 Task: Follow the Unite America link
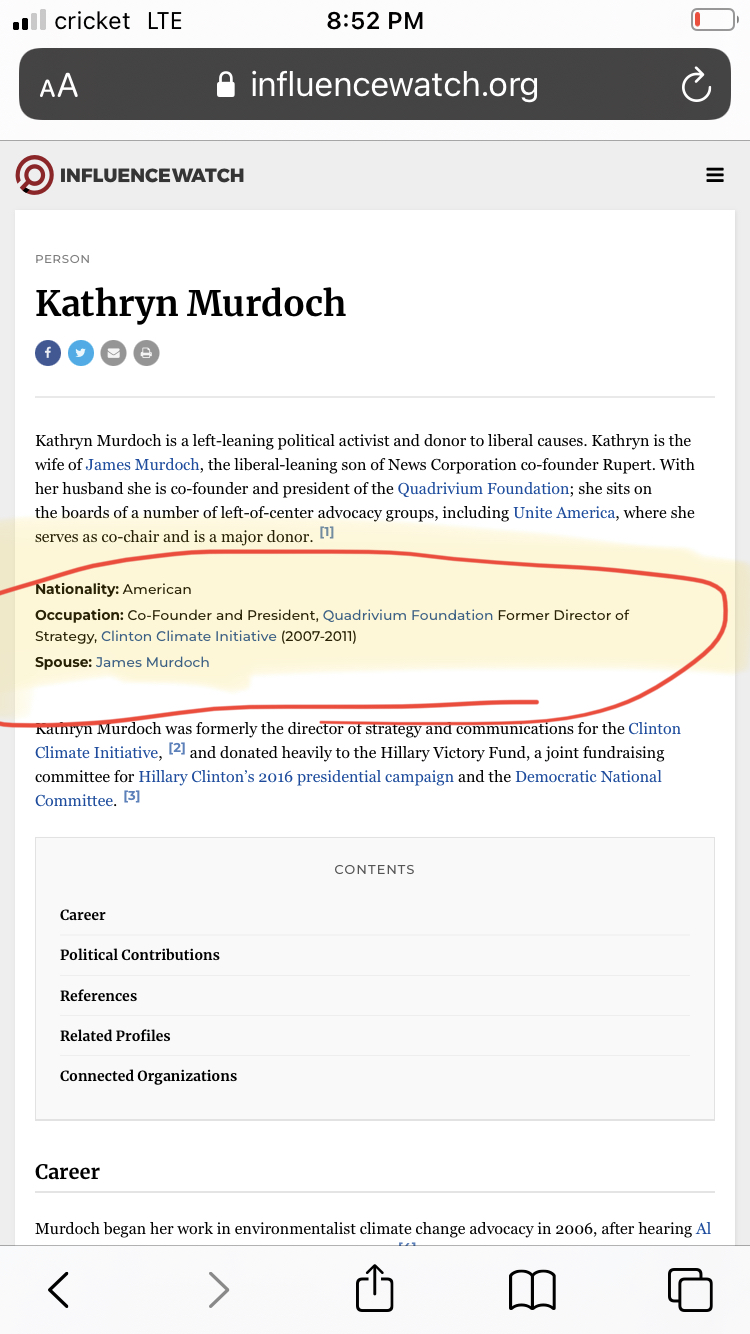coord(564,513)
